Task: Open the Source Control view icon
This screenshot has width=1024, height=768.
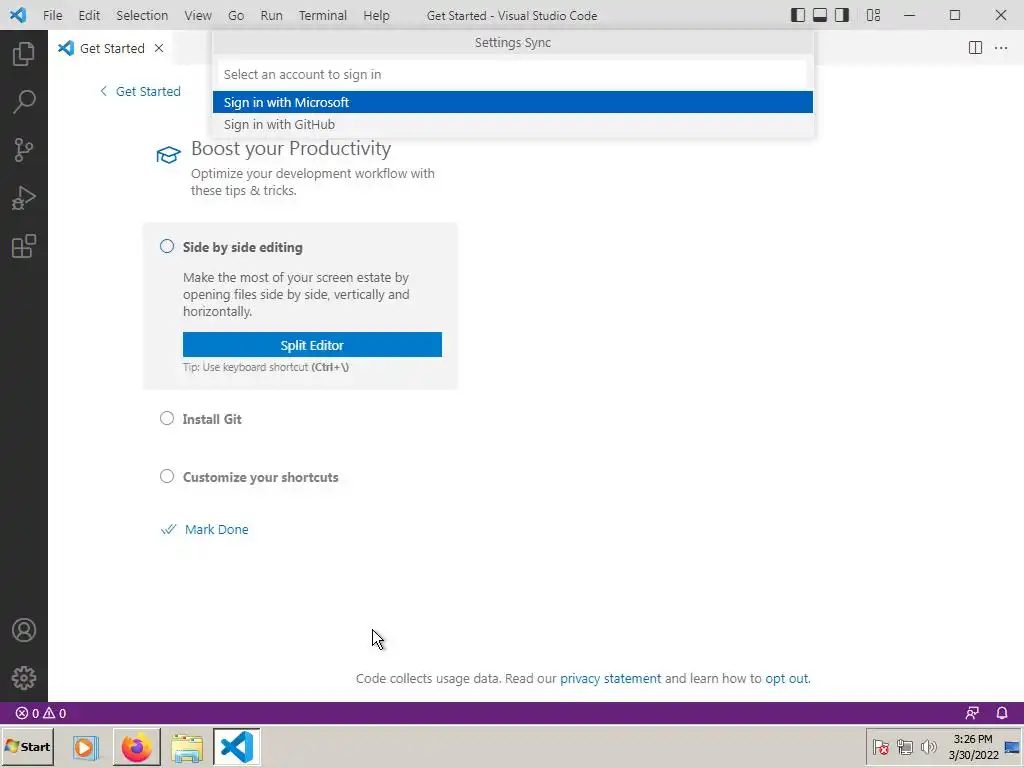Action: (24, 150)
